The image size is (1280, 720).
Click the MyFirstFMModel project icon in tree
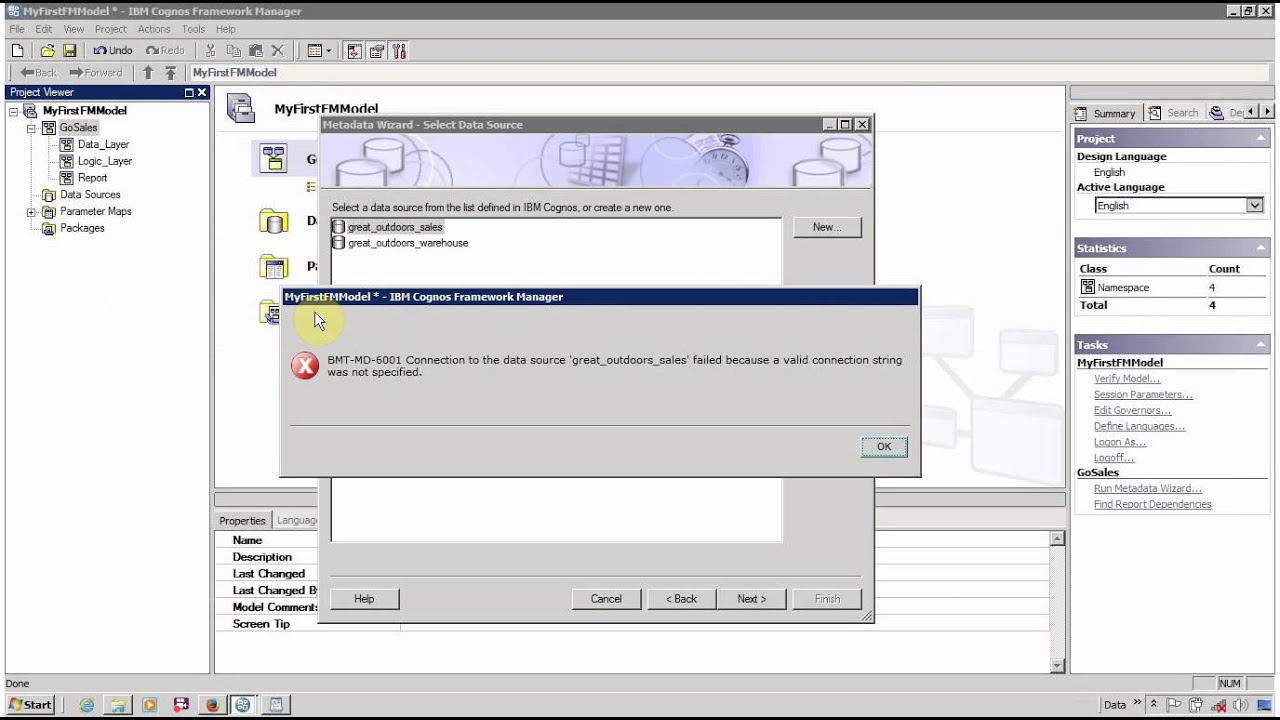coord(30,111)
